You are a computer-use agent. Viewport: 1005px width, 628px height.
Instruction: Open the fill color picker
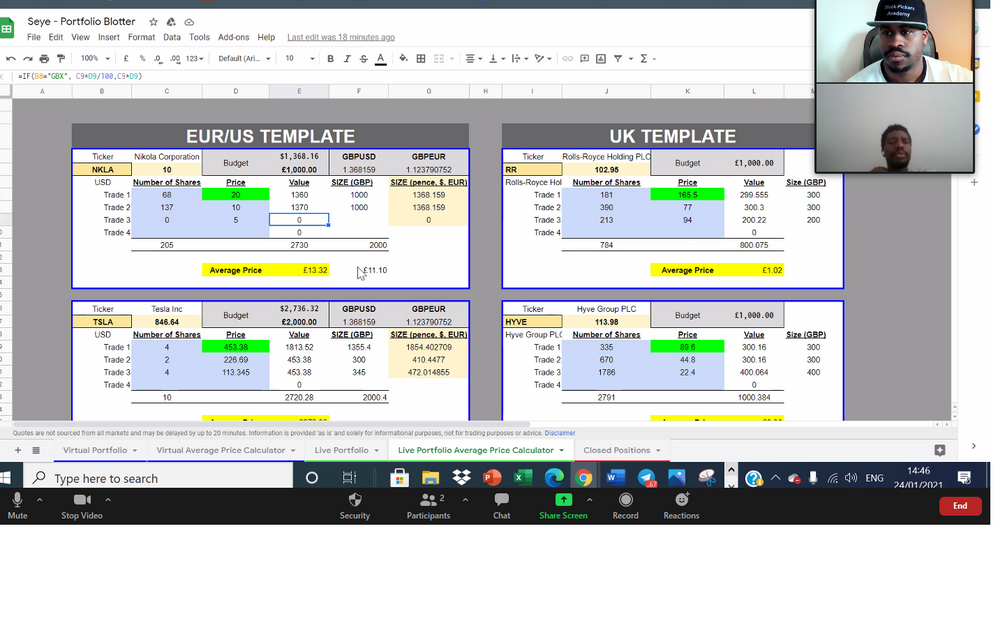click(403, 58)
